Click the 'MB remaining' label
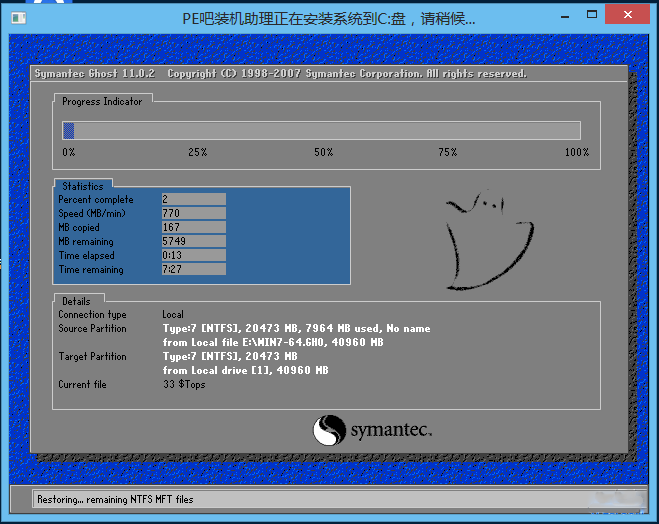The width and height of the screenshot is (659, 524). pos(86,242)
